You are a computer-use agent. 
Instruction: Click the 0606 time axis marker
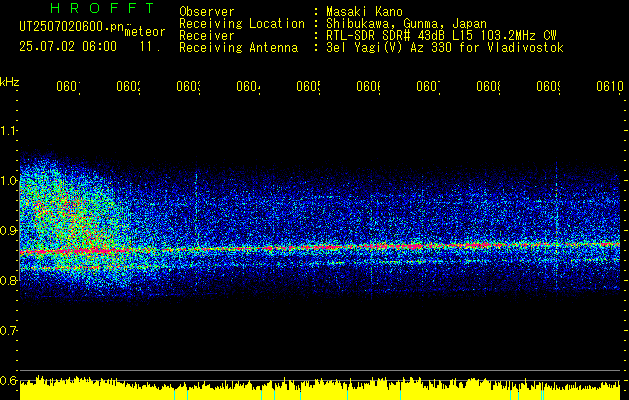coord(369,86)
